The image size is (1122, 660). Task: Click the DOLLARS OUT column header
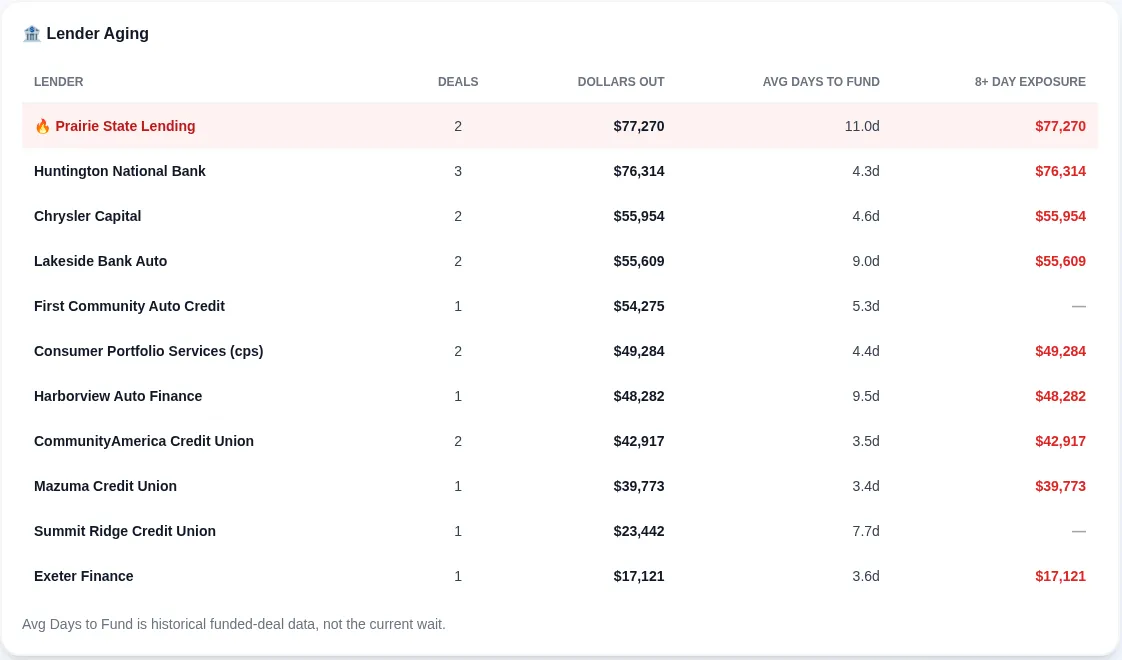click(621, 82)
